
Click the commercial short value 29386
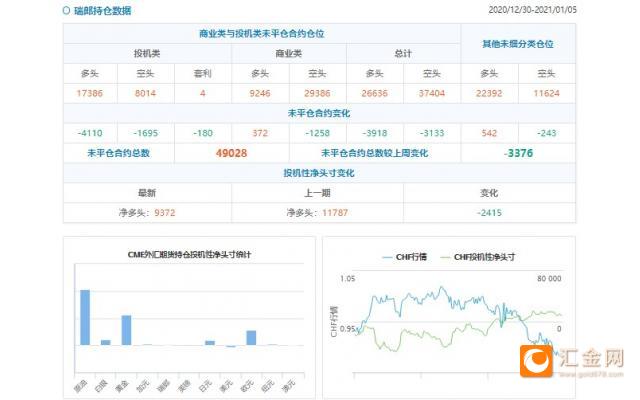(317, 93)
